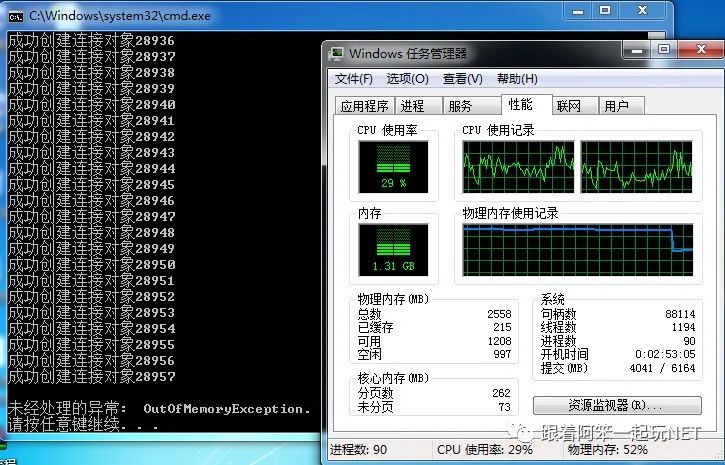Click the second CPU 使用记录 graph
Screen dimensions: 725x465
[x=637, y=167]
